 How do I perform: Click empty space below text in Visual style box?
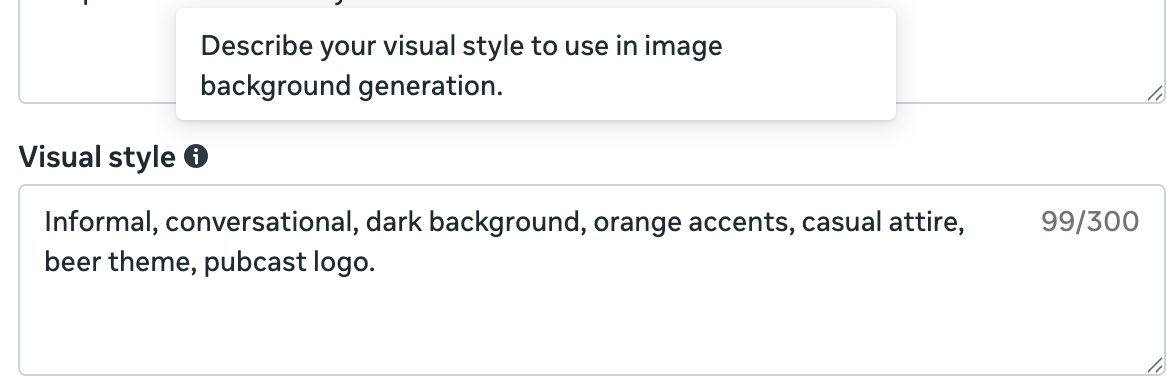click(x=592, y=326)
